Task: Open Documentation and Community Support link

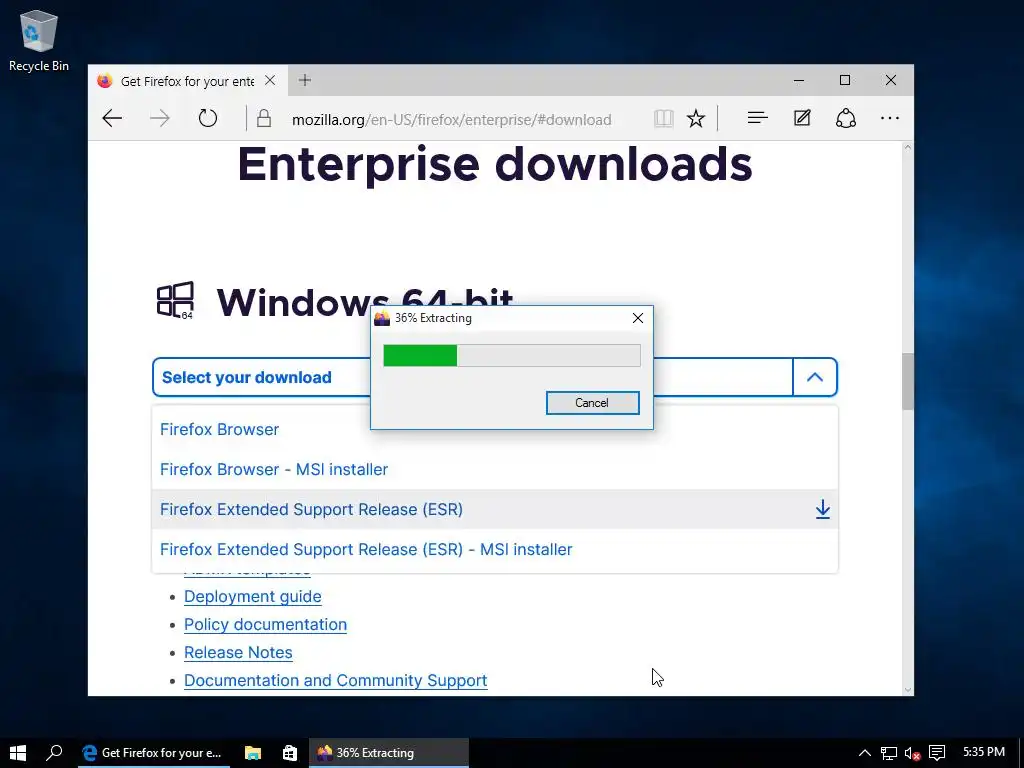Action: (336, 680)
